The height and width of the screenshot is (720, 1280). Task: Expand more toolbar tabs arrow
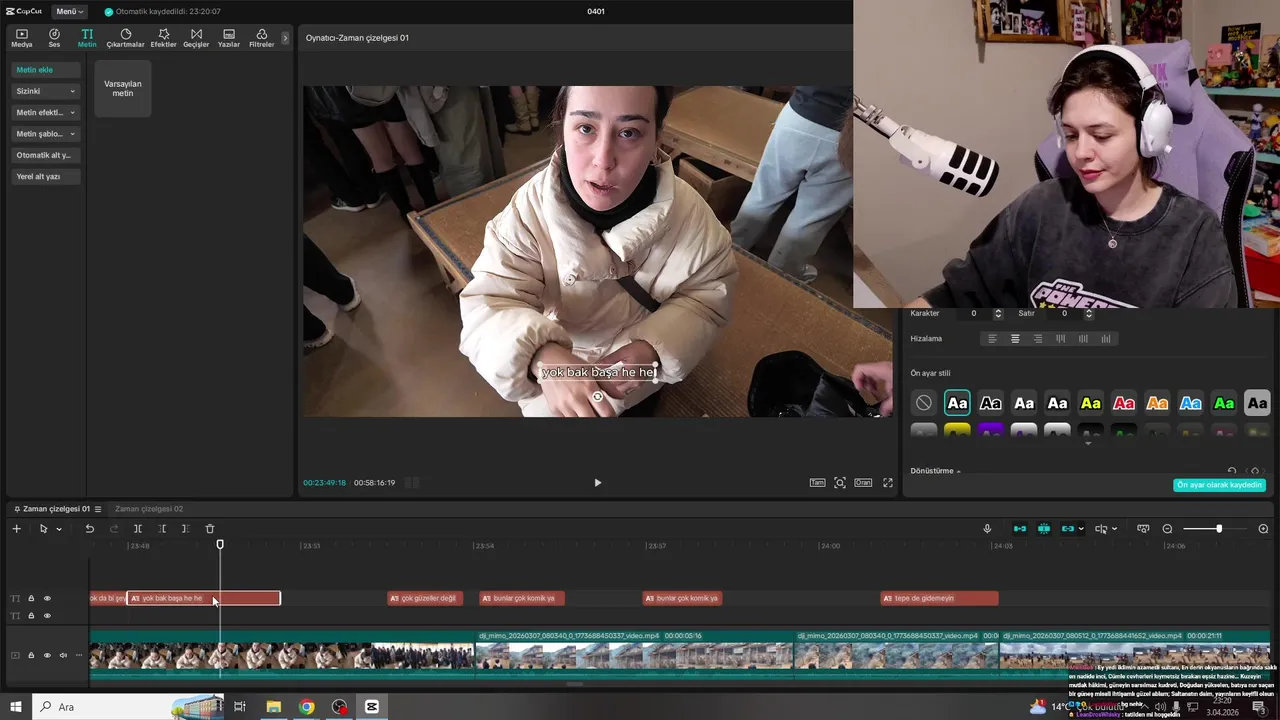285,38
